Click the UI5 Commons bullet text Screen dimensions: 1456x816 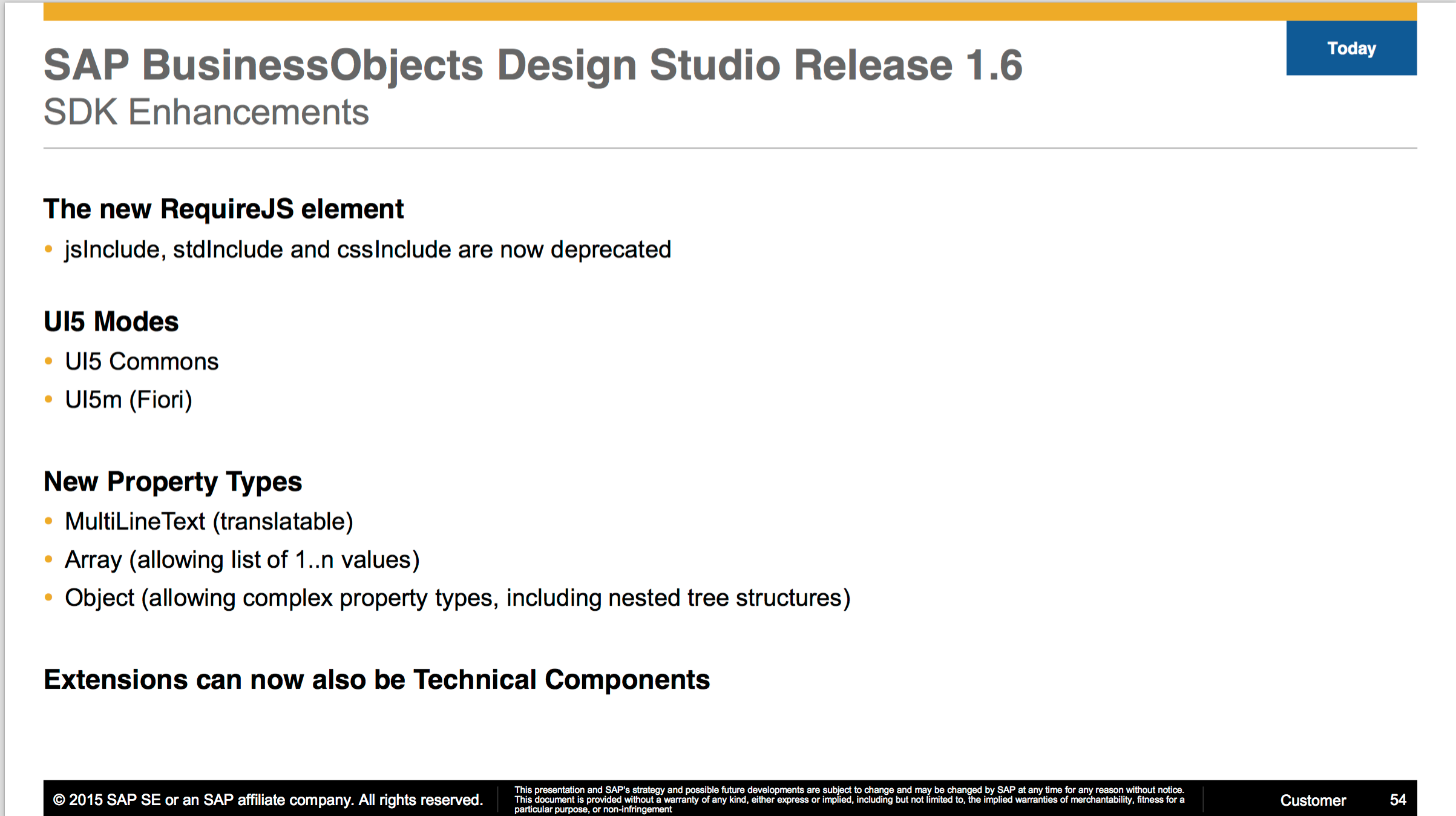coord(142,361)
